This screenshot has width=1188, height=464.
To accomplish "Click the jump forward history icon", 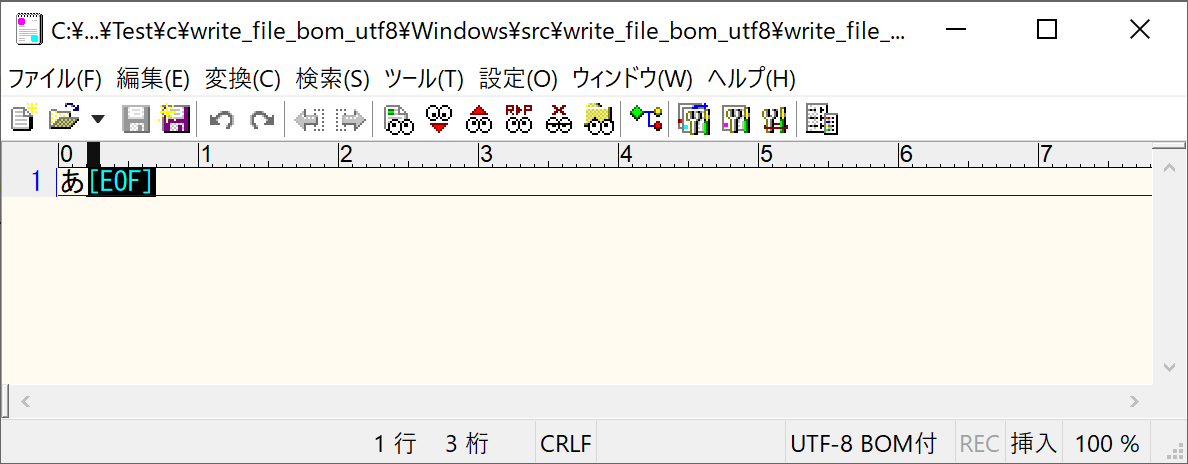I will 351,119.
